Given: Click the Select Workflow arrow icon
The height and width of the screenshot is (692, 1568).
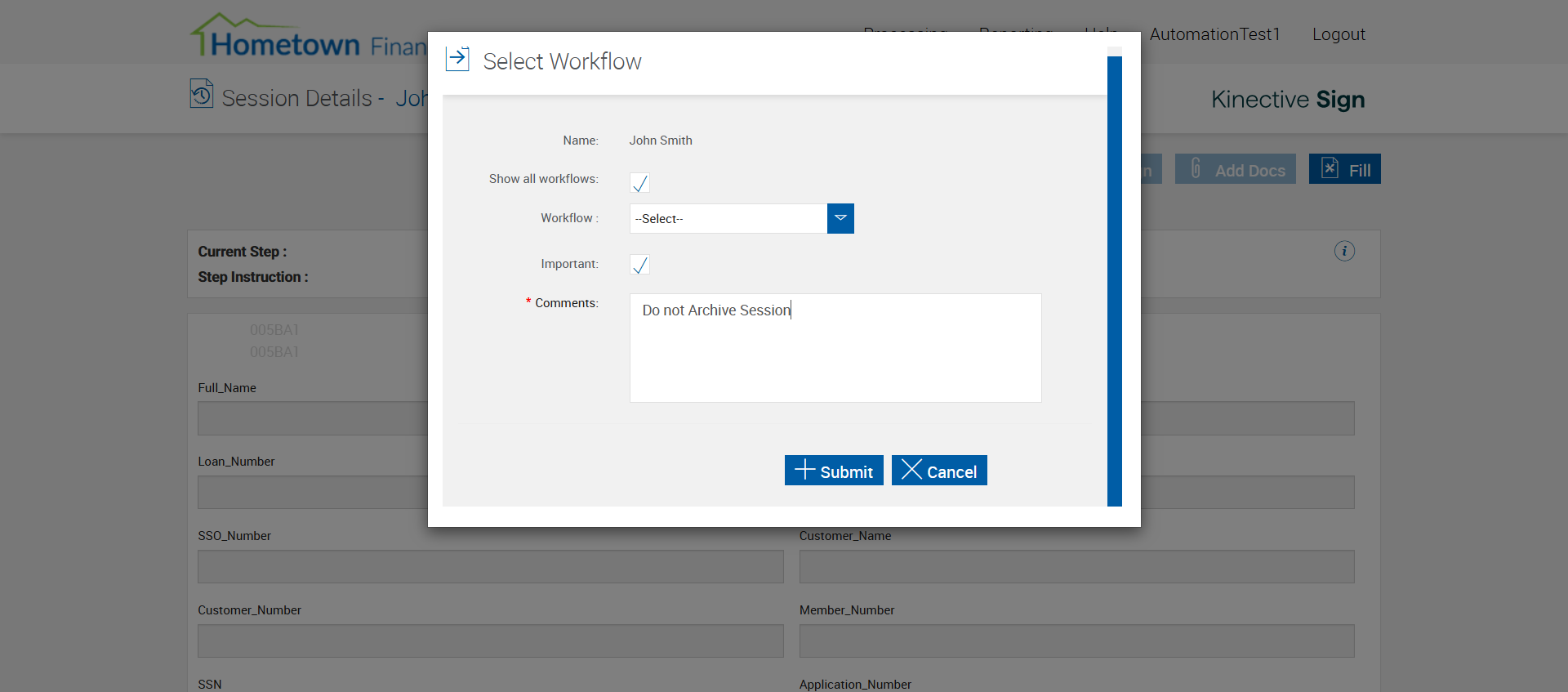Looking at the screenshot, I should coord(457,59).
